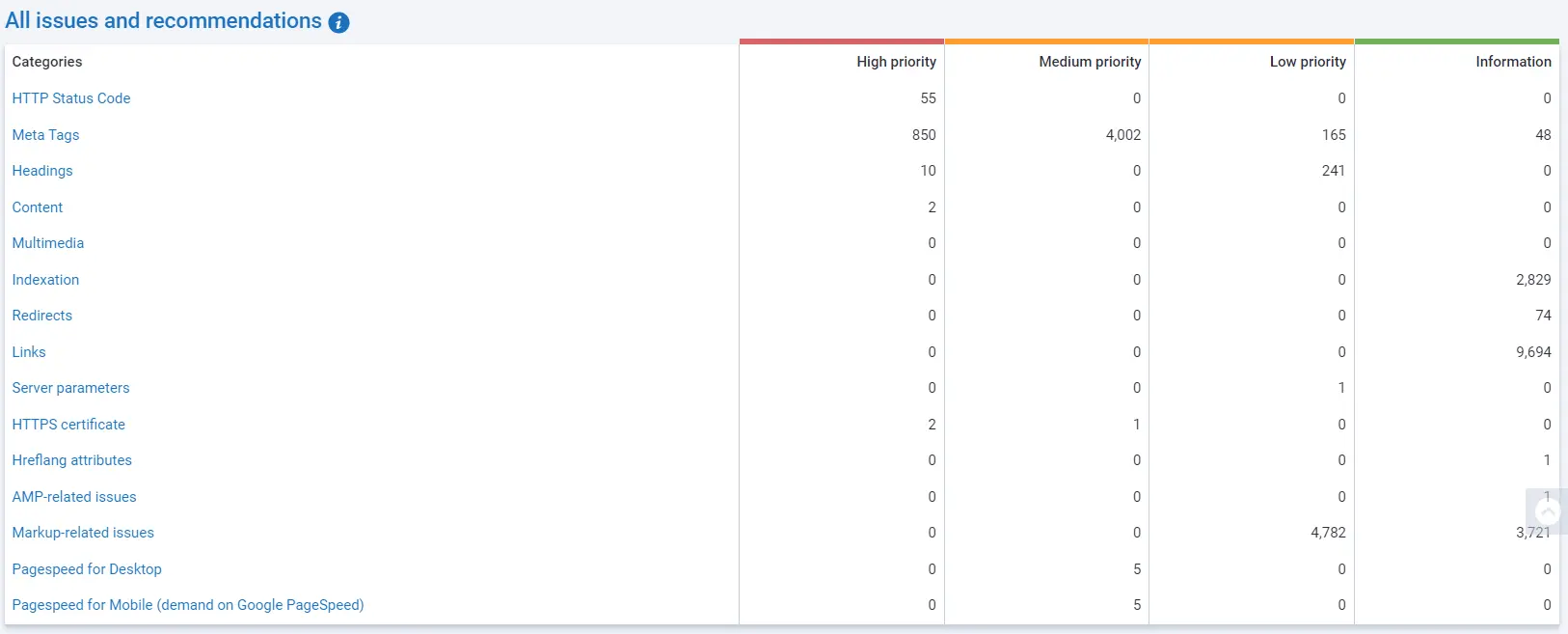Open the Content issues link
This screenshot has height=634, width=1568.
click(38, 207)
